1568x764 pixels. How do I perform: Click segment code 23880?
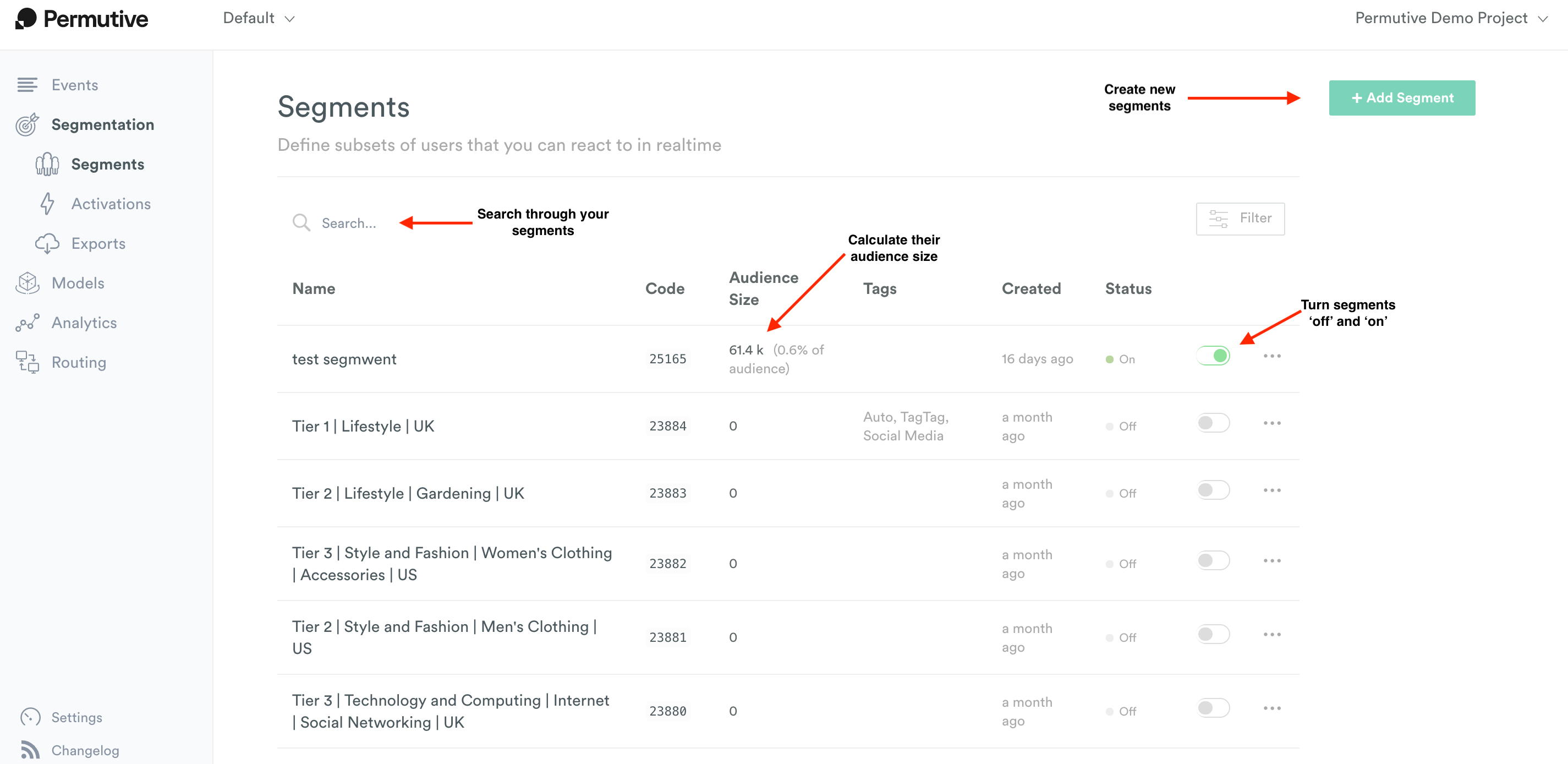pos(667,711)
